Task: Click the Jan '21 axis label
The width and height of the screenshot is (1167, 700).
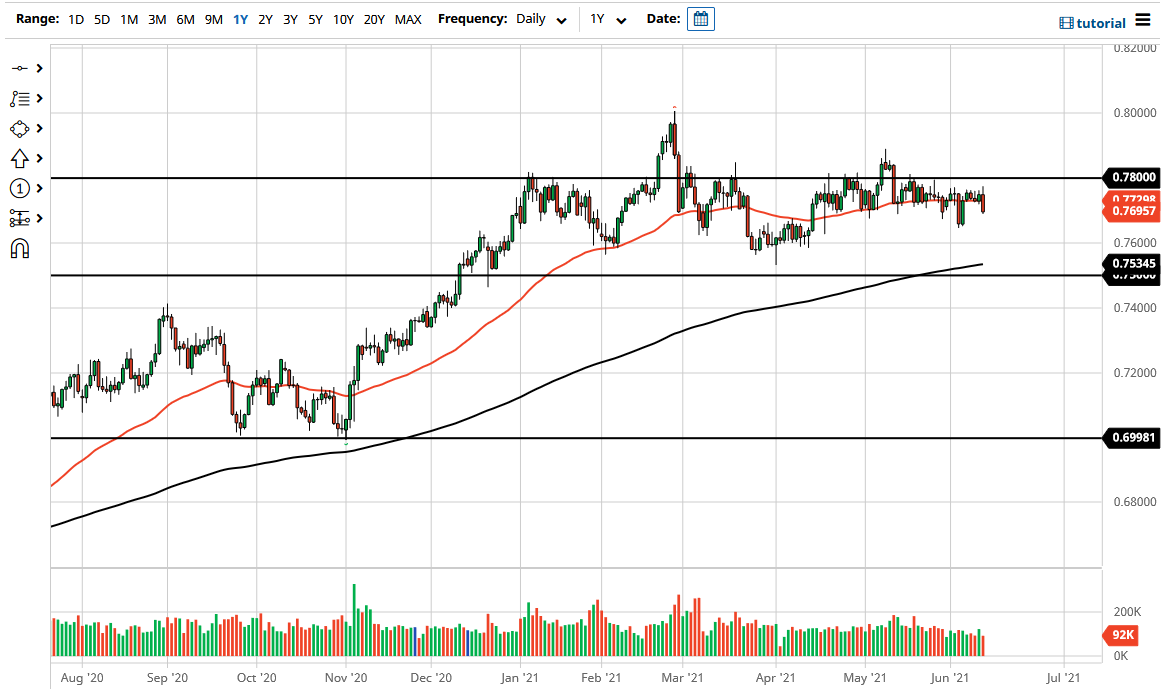Action: (519, 678)
